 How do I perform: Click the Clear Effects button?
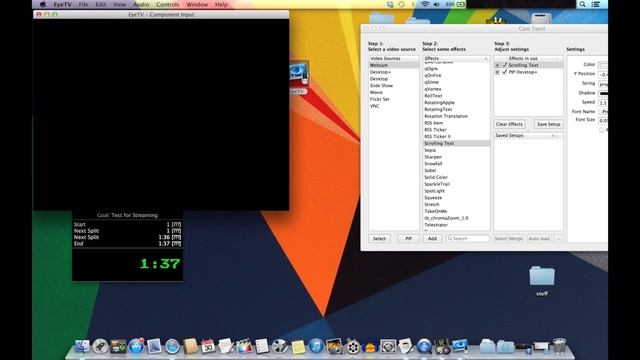click(x=509, y=124)
